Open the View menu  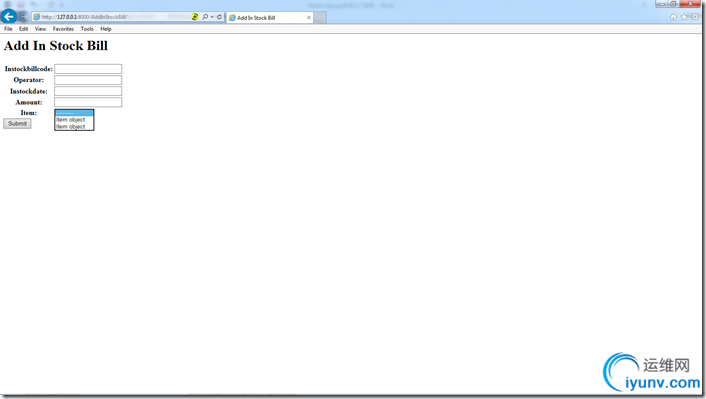[x=41, y=29]
